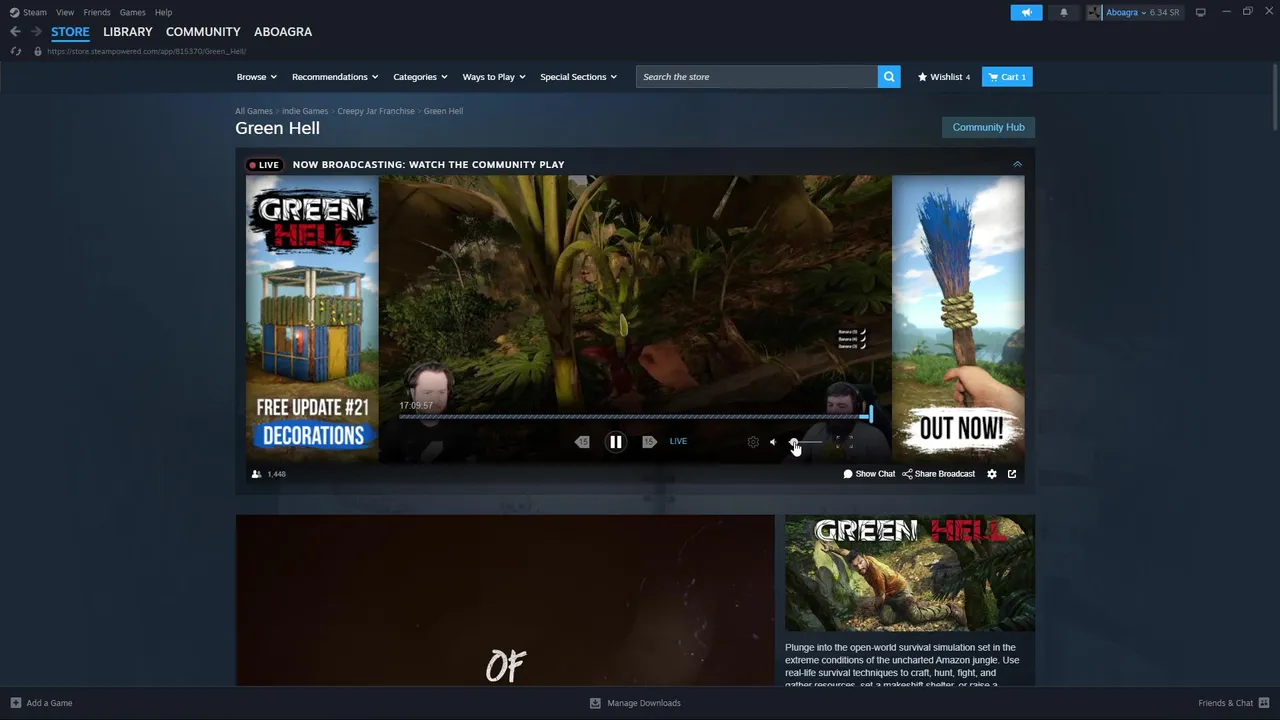
Task: Click the 6.34 SR wallet balance
Action: tap(1165, 12)
